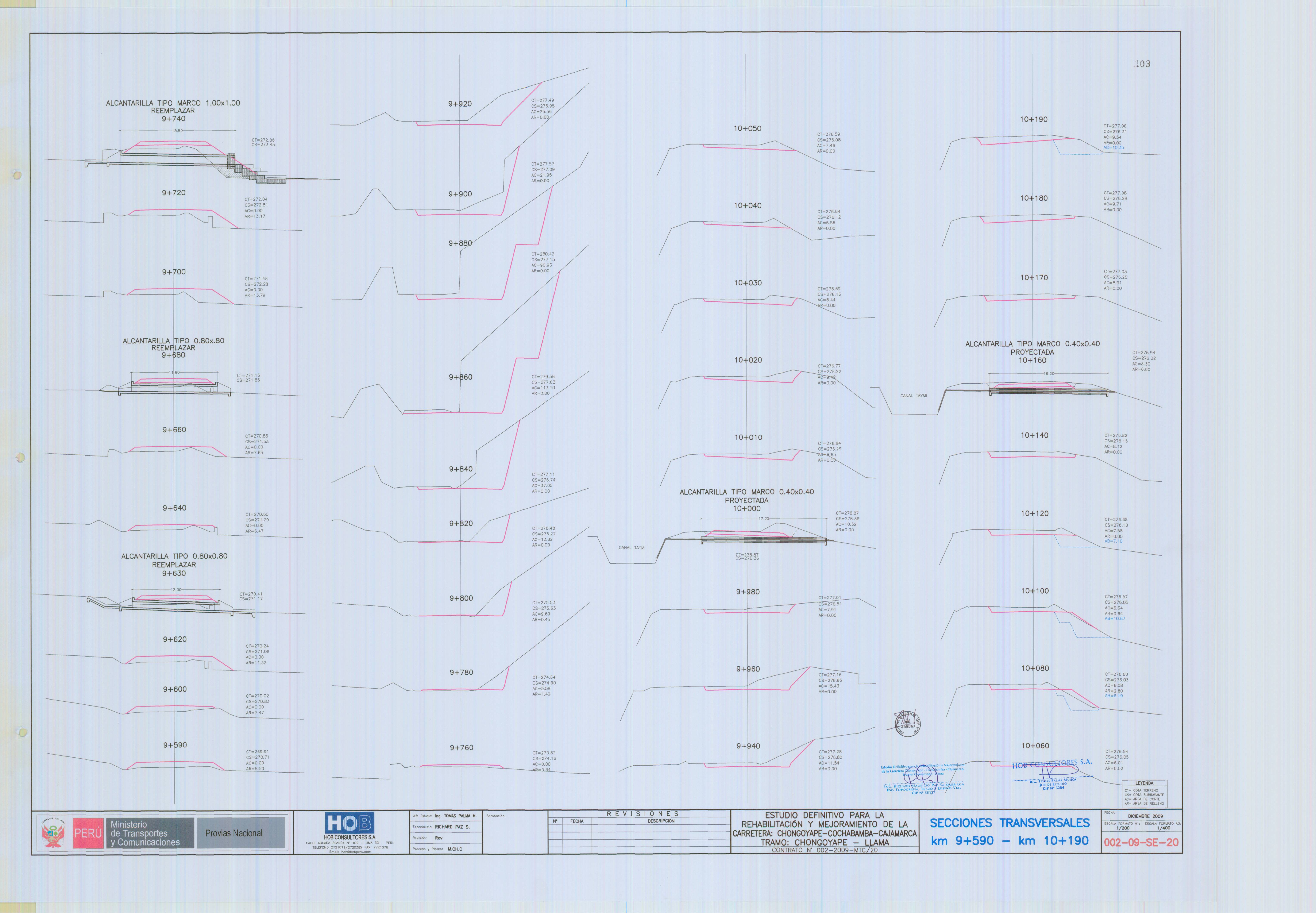Image resolution: width=1316 pixels, height=913 pixels.
Task: Click section label '10+040'
Action: [748, 205]
